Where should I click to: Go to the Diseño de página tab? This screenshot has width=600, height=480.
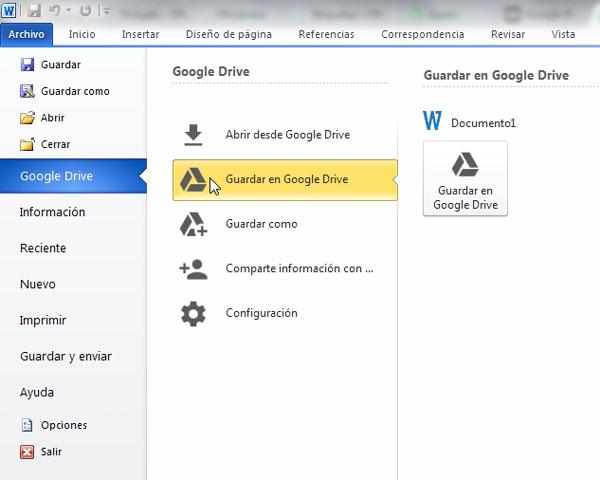[x=229, y=34]
